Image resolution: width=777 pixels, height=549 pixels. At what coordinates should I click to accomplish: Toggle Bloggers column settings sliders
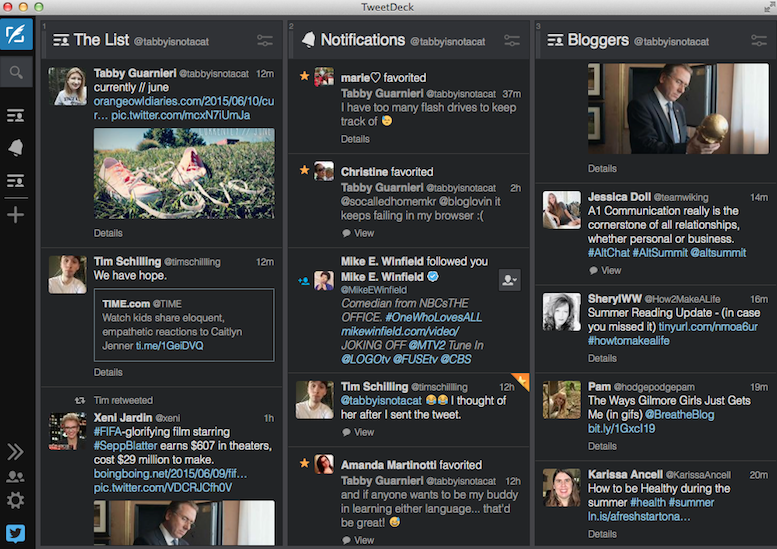coord(758,41)
